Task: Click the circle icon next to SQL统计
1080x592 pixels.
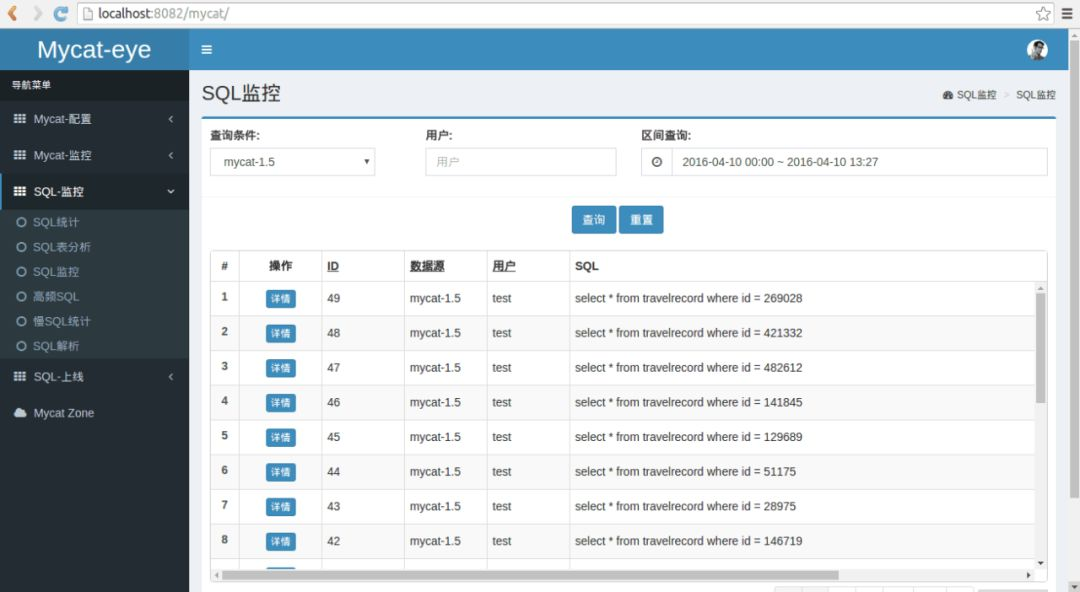Action: (x=21, y=222)
